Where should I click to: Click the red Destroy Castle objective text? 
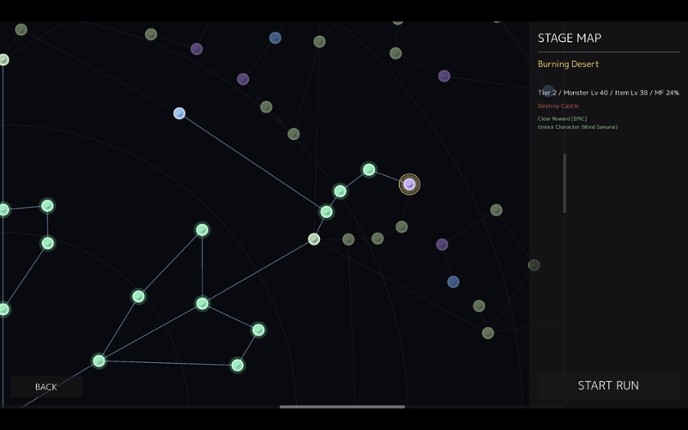click(558, 106)
